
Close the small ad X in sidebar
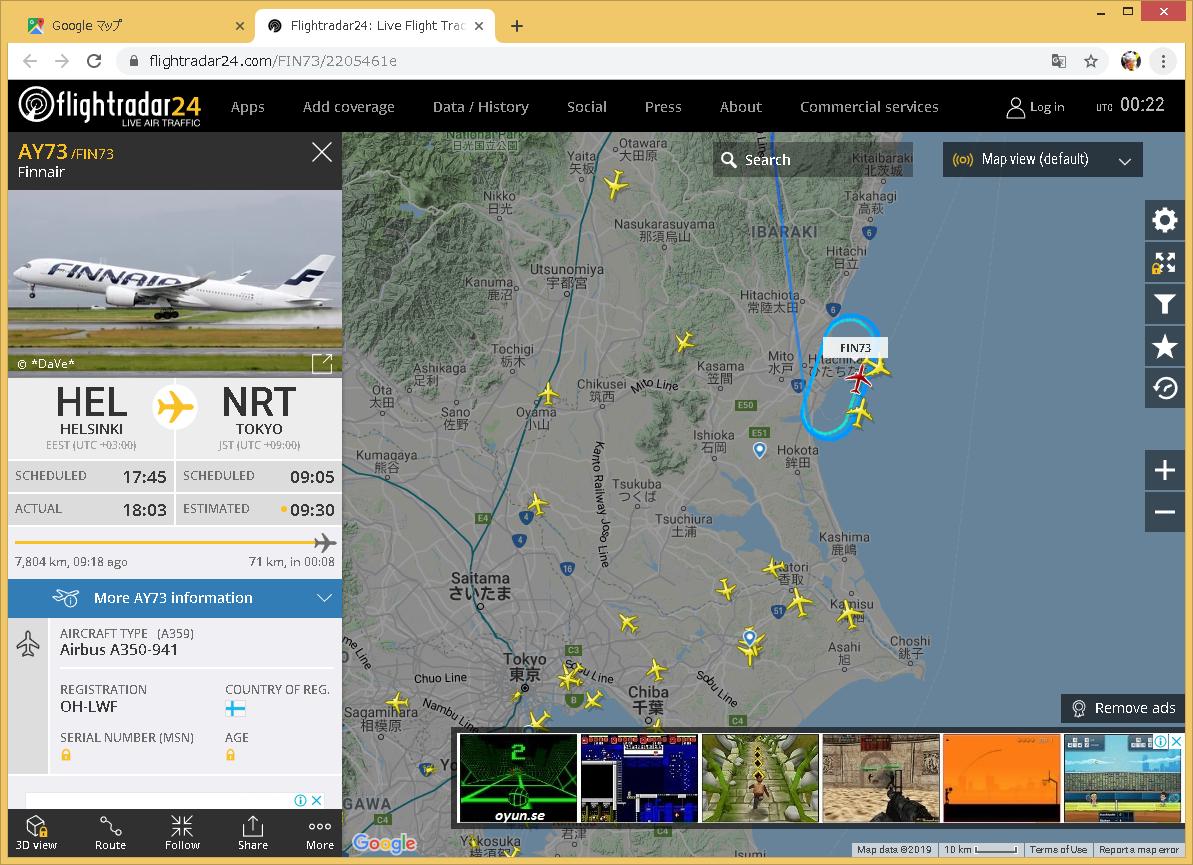(317, 800)
